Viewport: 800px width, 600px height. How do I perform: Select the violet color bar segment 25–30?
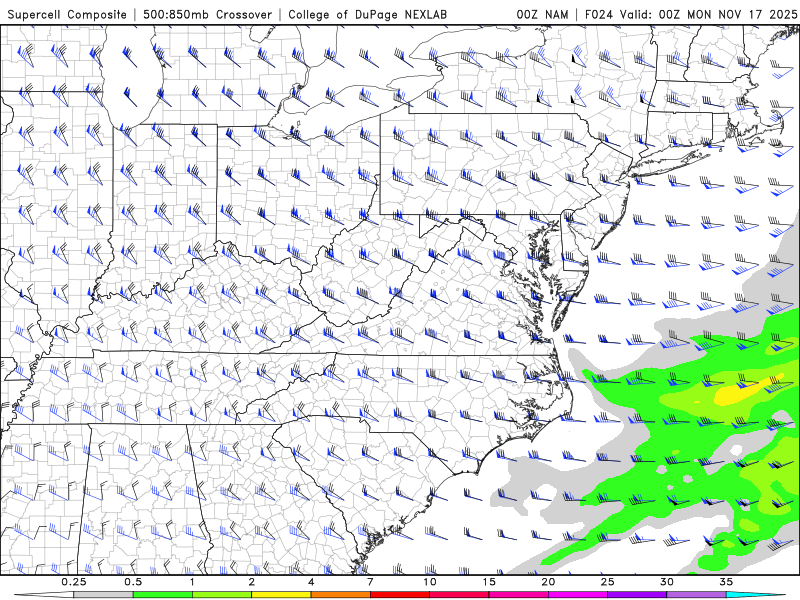[637, 595]
